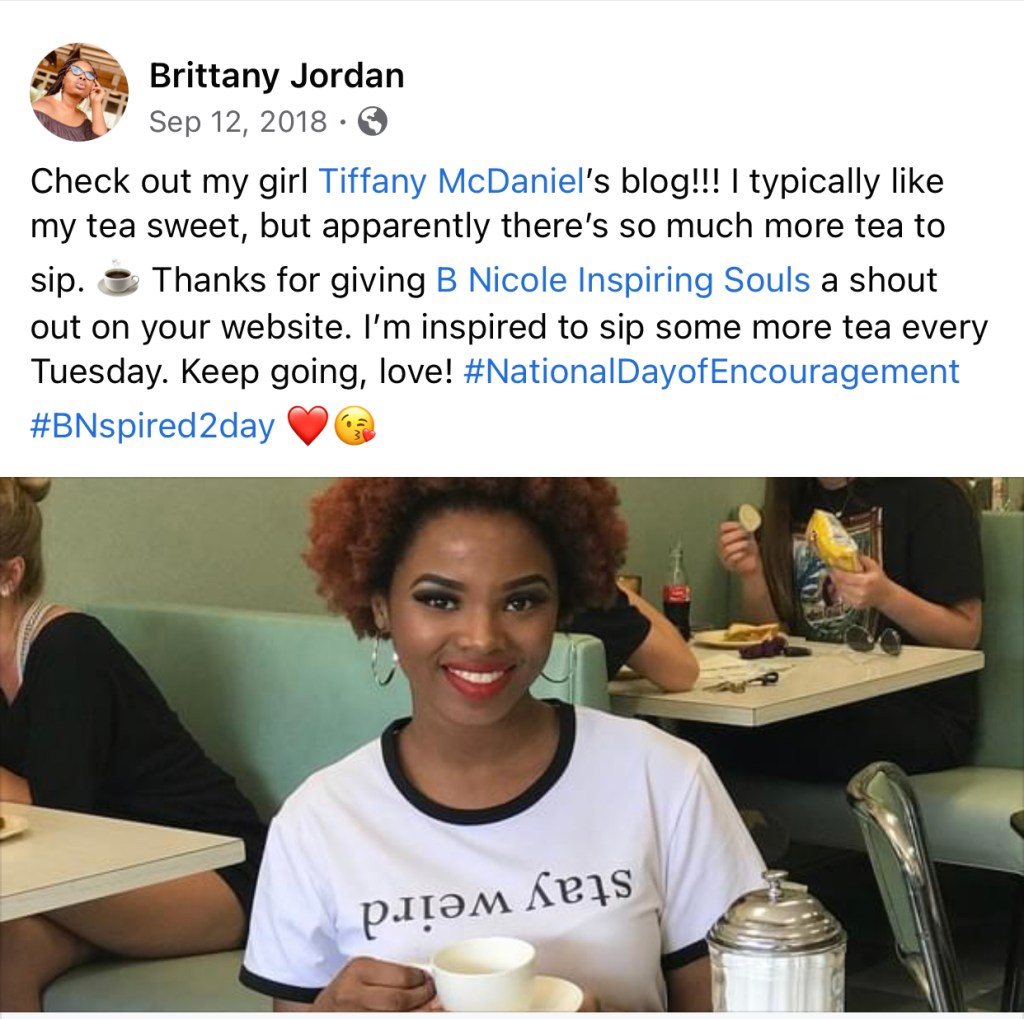
Task: Click the Brittany Jordan author name
Action: click(x=277, y=75)
